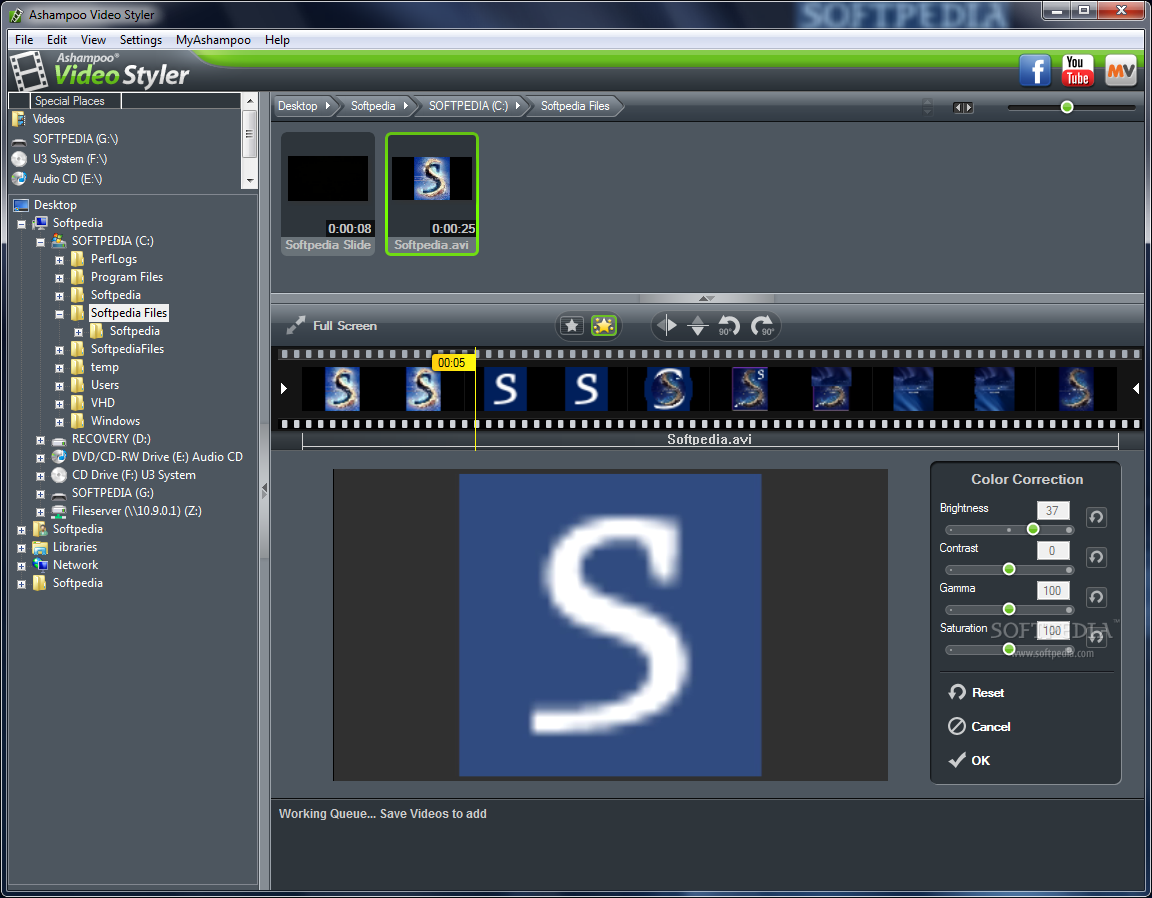The image size is (1152, 898).
Task: Reset the Contrast value icon
Action: 1096,557
